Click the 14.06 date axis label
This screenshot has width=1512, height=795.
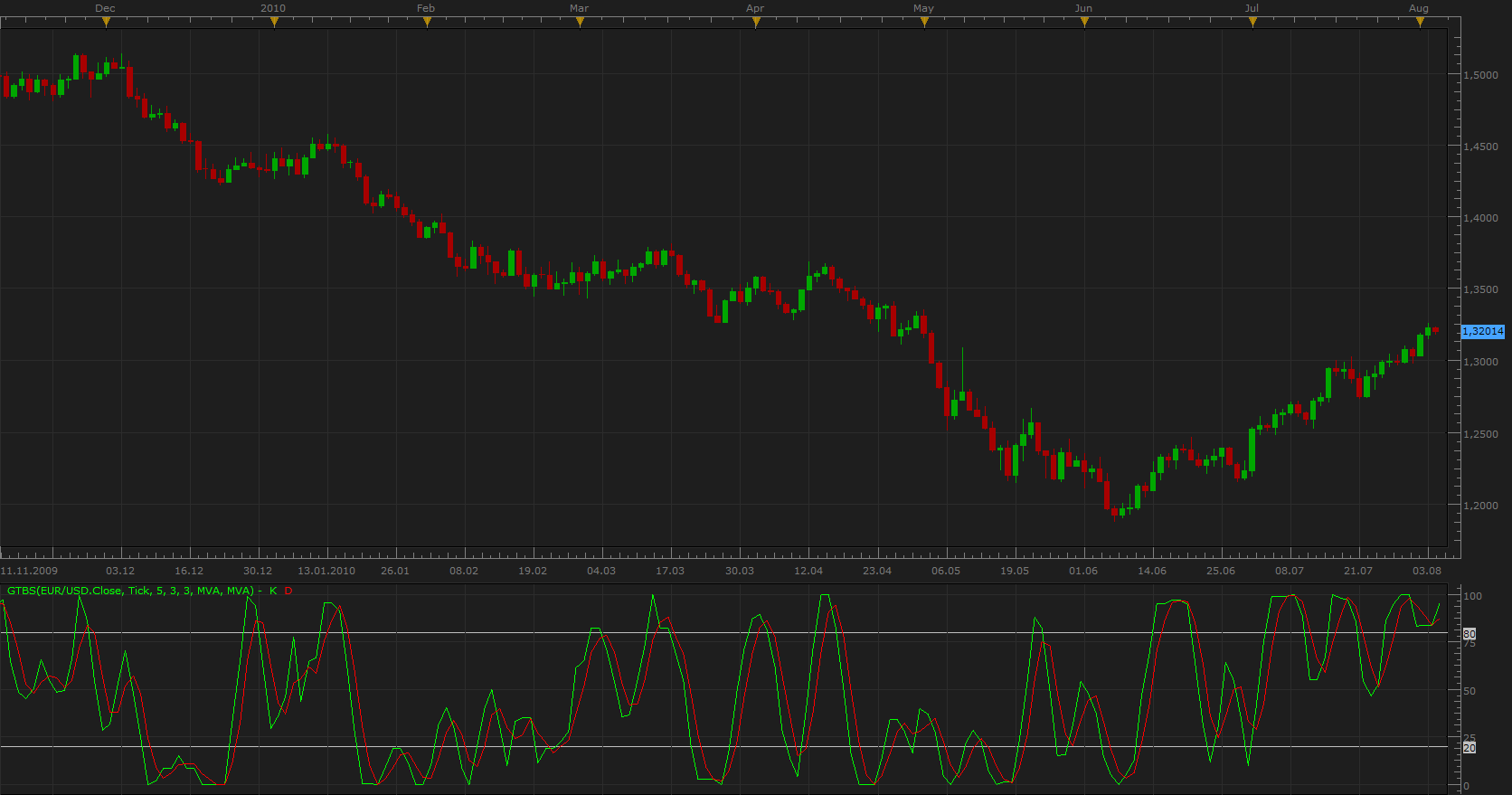1152,571
